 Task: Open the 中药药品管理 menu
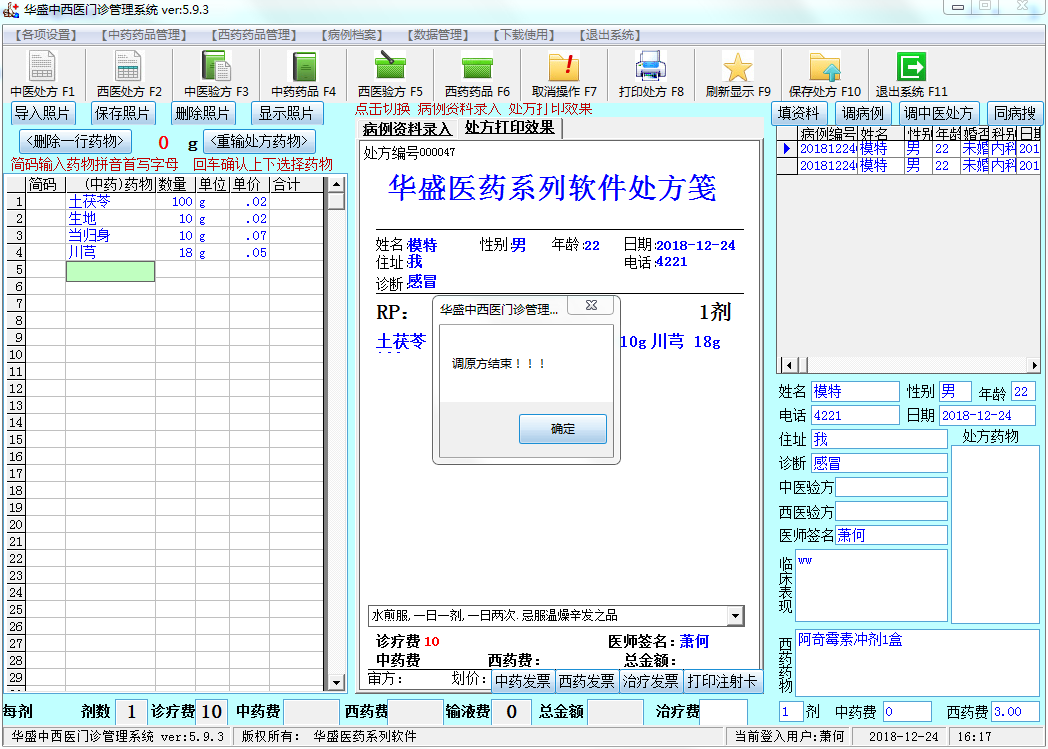click(144, 35)
